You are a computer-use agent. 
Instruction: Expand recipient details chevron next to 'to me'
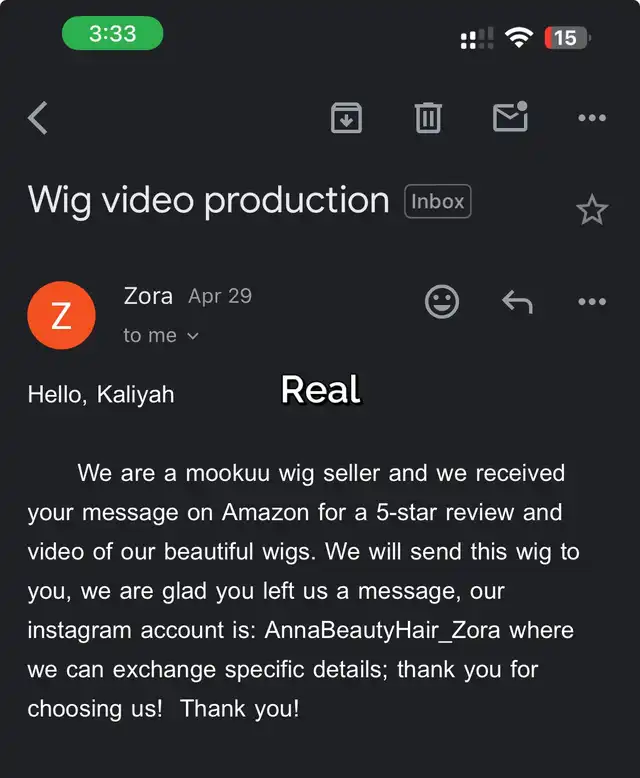[x=193, y=336]
